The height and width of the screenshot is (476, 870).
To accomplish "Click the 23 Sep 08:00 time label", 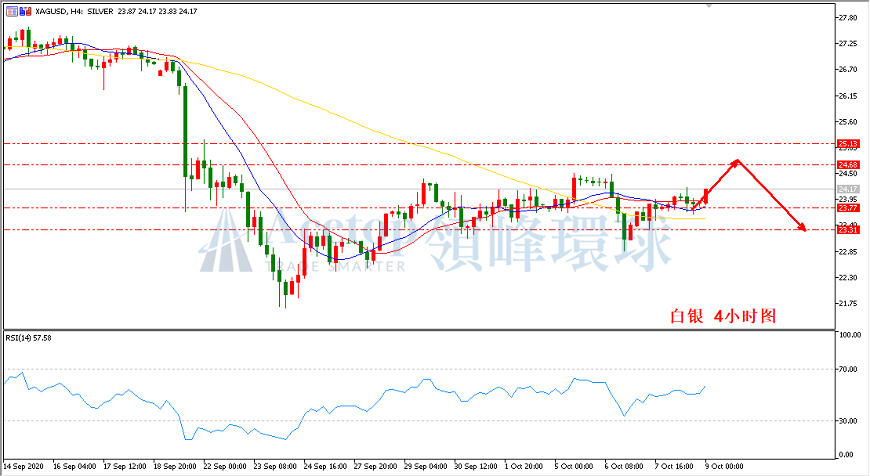I will [x=275, y=466].
